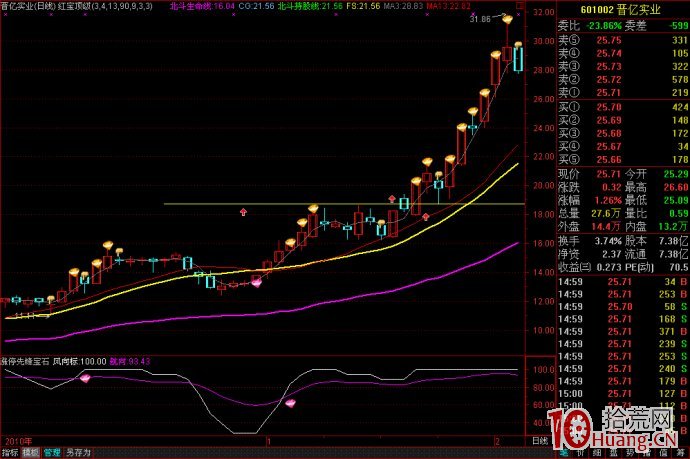
Task: Click the CG:21.56 indicator label
Action: [x=256, y=6]
